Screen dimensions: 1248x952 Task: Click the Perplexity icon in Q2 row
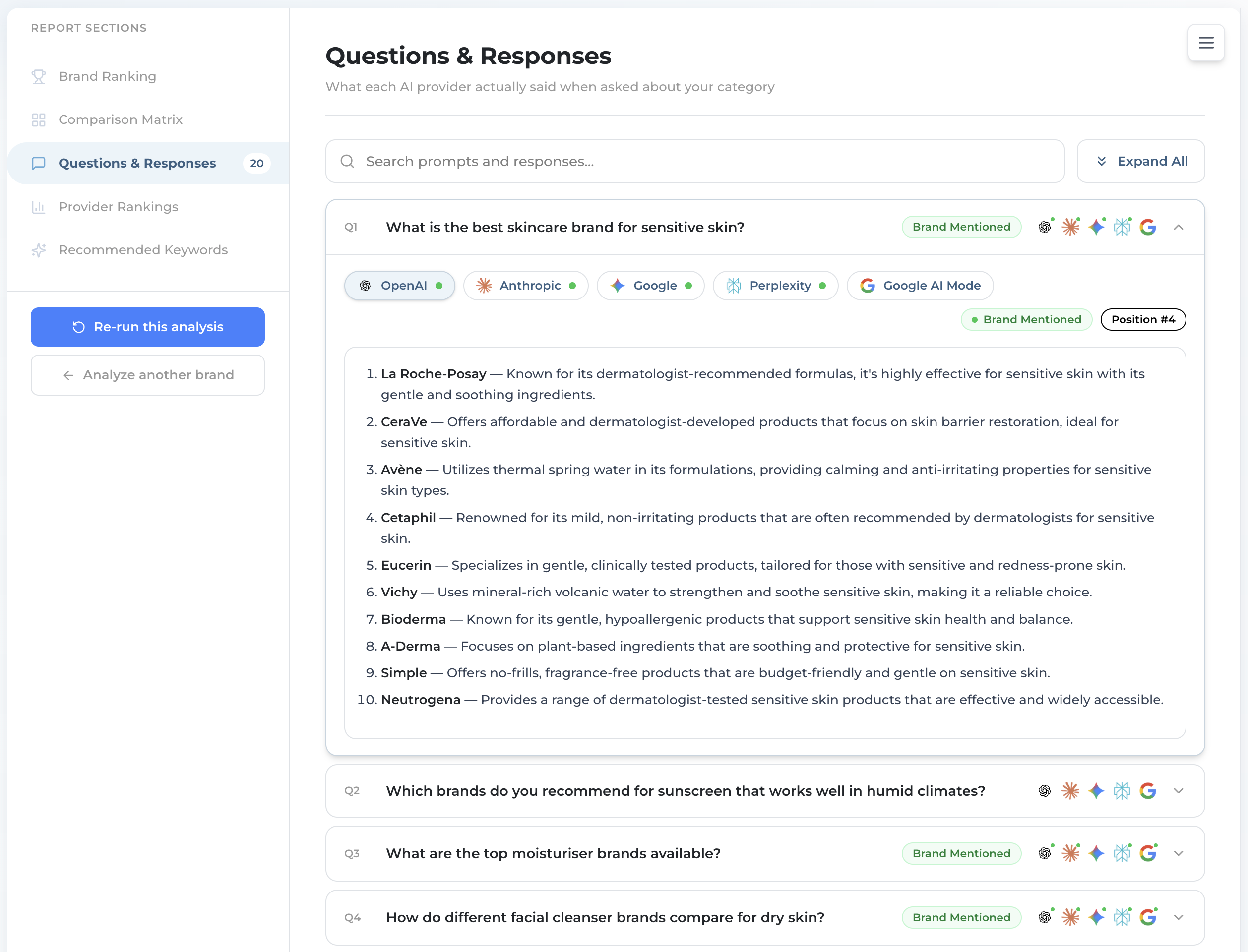pyautogui.click(x=1122, y=791)
